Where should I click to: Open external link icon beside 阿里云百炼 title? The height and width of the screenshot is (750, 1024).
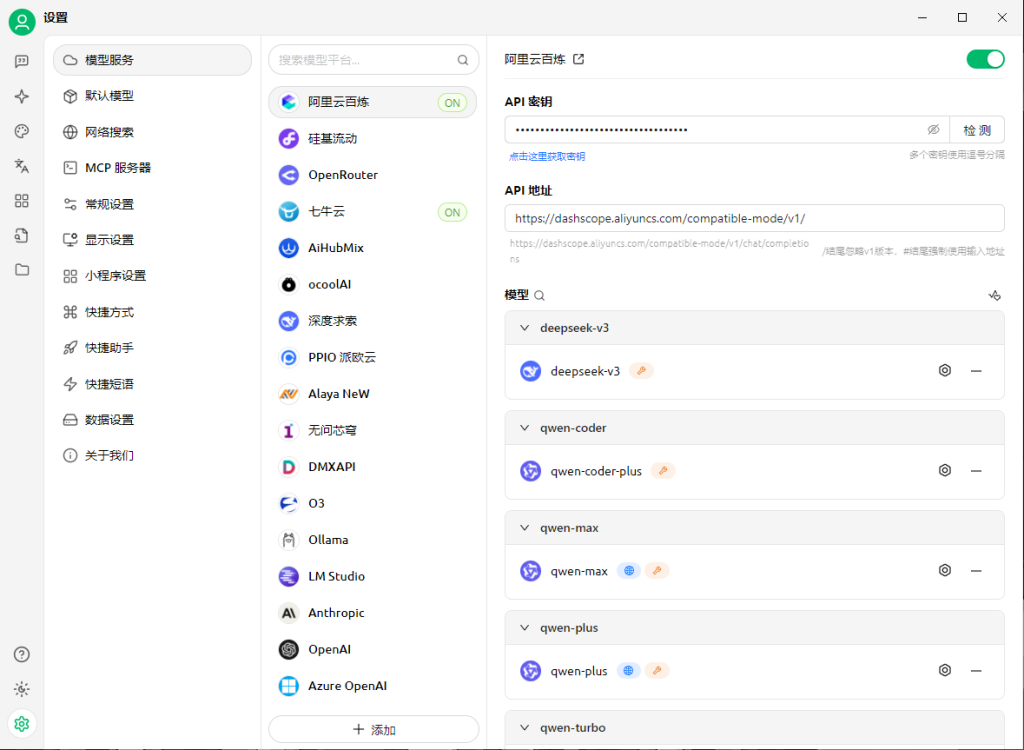tap(578, 59)
